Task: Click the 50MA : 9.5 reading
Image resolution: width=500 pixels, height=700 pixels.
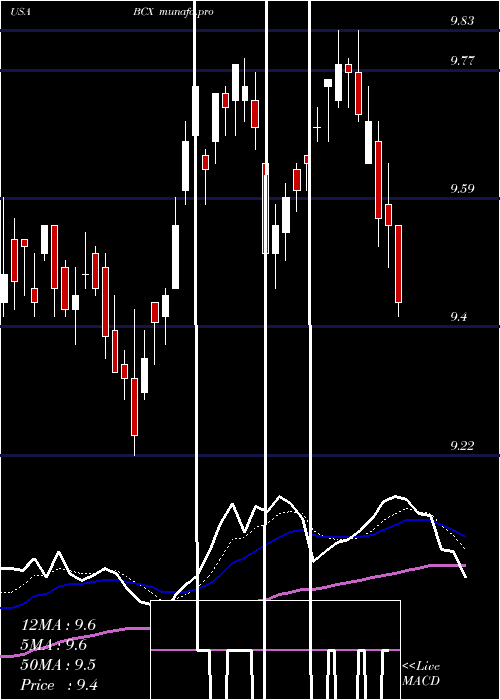Action: coord(58,665)
